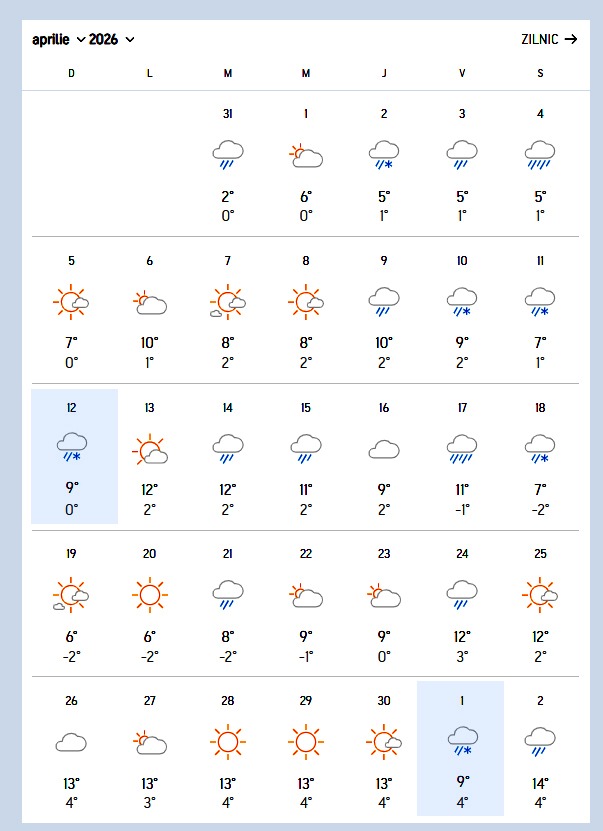Image resolution: width=603 pixels, height=831 pixels.
Task: Click the date number 22
Action: click(306, 554)
